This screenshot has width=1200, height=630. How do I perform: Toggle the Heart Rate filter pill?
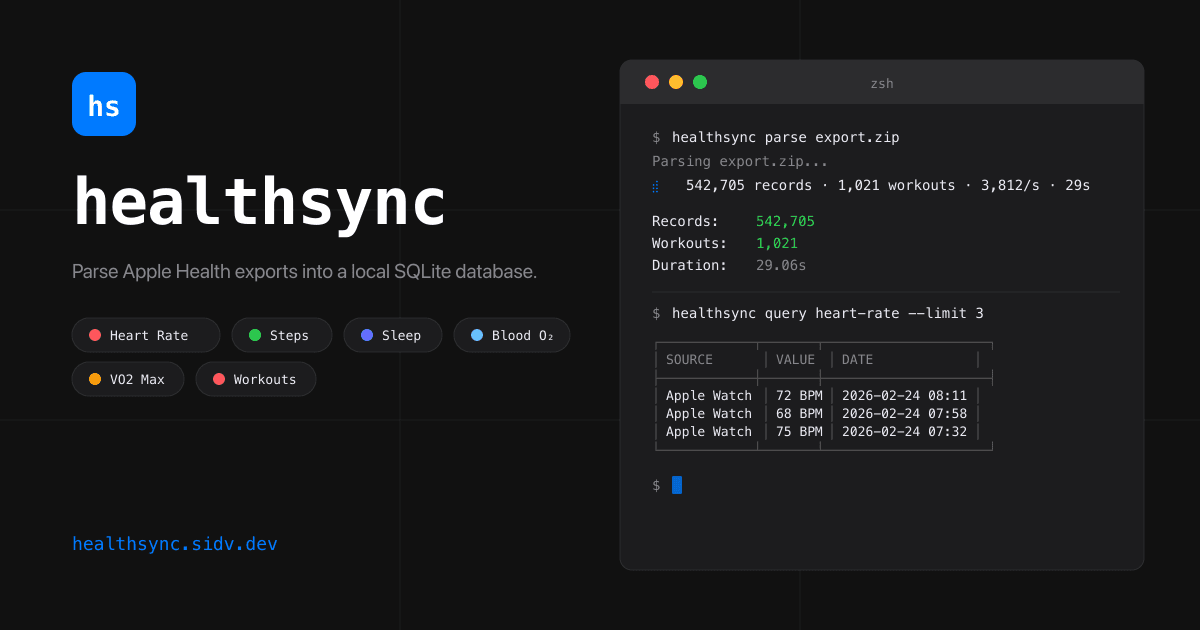(x=146, y=335)
